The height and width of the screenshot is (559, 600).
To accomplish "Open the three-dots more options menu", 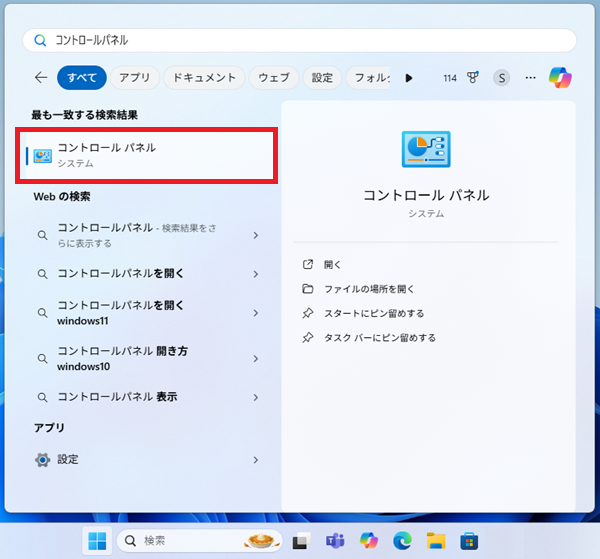I will tap(530, 78).
